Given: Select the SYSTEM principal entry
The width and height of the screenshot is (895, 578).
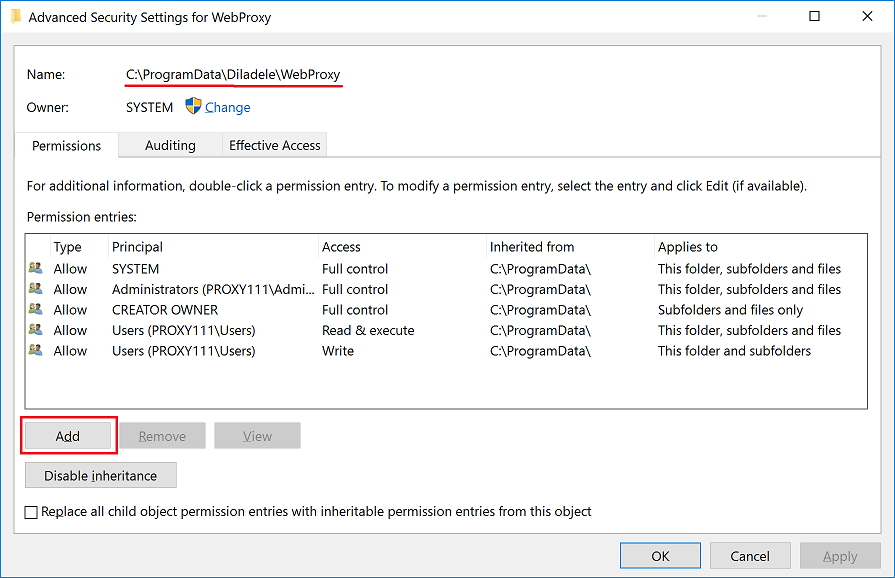Looking at the screenshot, I should point(135,269).
